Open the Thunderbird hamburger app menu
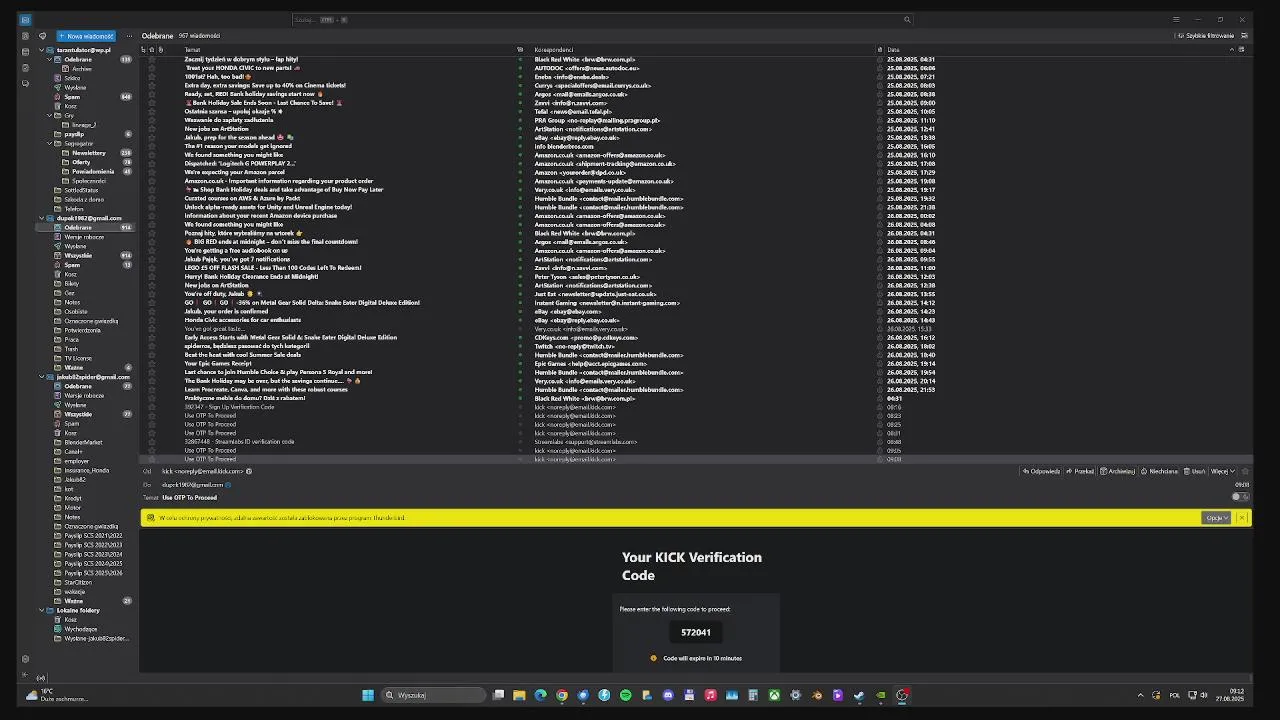 point(1176,19)
